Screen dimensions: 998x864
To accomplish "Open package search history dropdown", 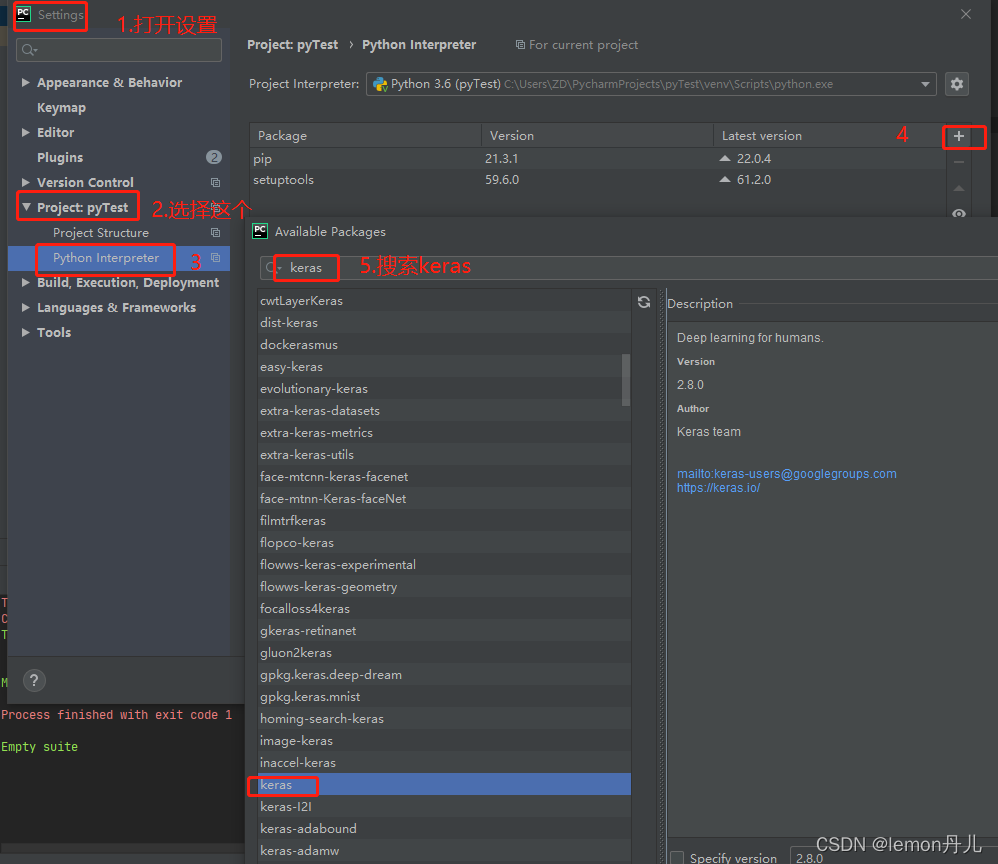I will [x=273, y=268].
